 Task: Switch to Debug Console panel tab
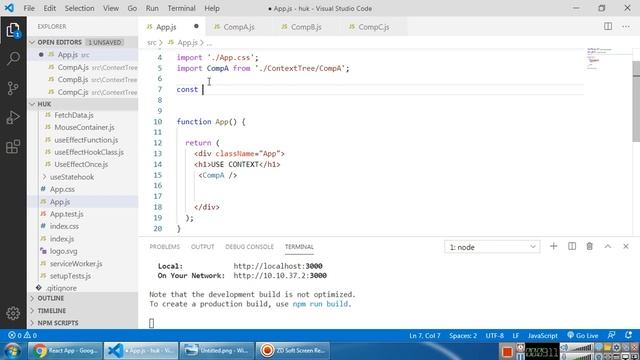click(249, 247)
